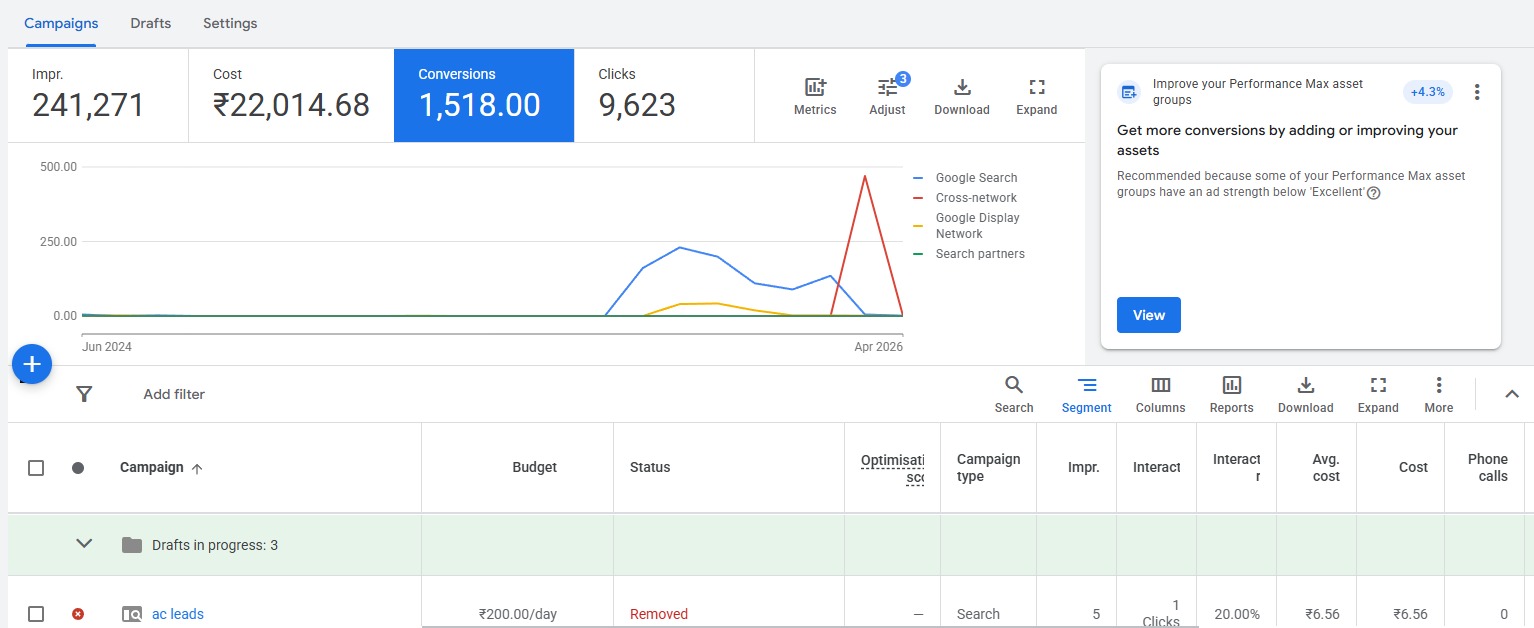Viewport: 1534px width, 628px height.
Task: Switch to the Drafts tab
Action: (x=150, y=23)
